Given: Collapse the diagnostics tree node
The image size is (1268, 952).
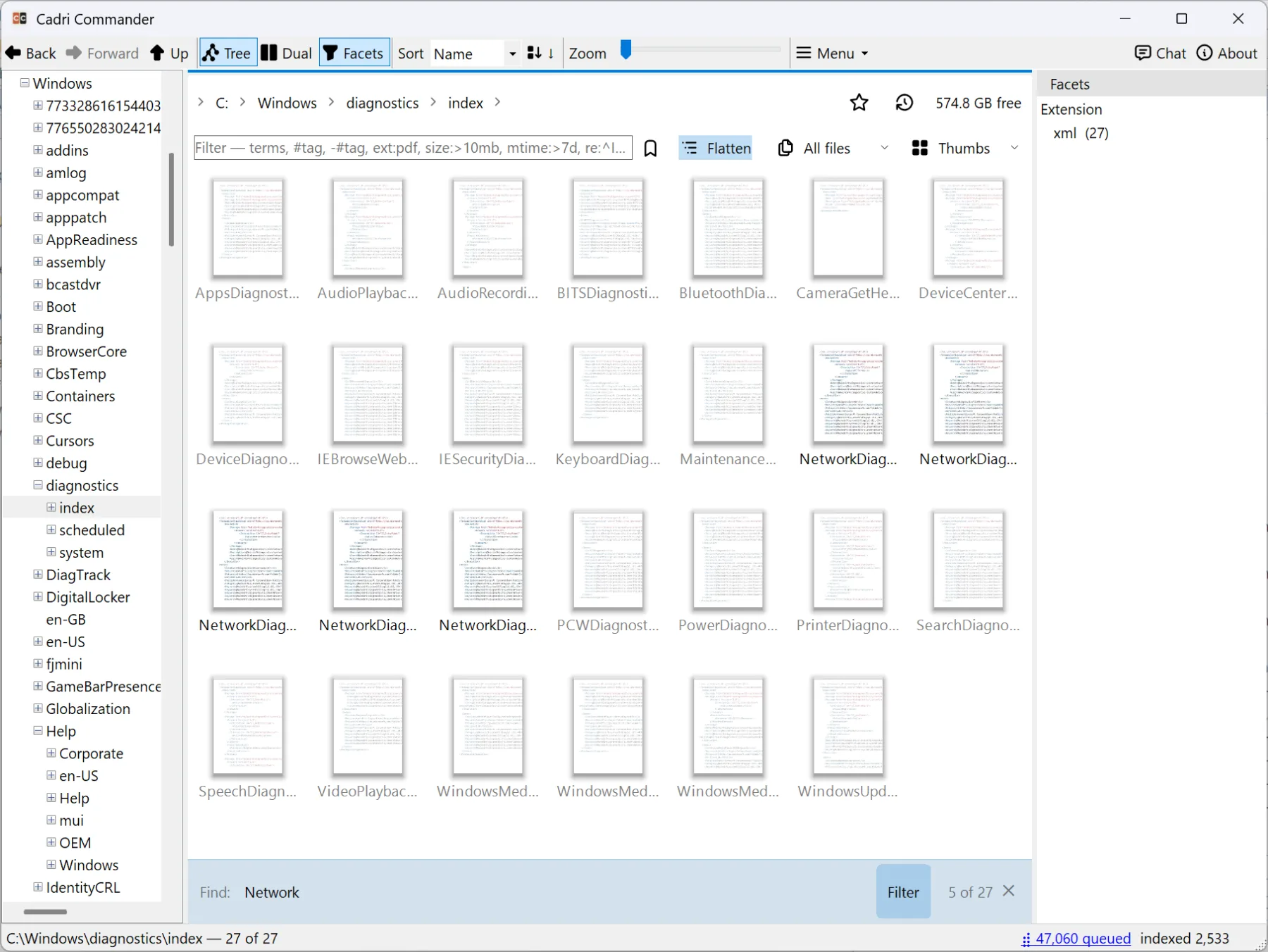Looking at the screenshot, I should (38, 484).
